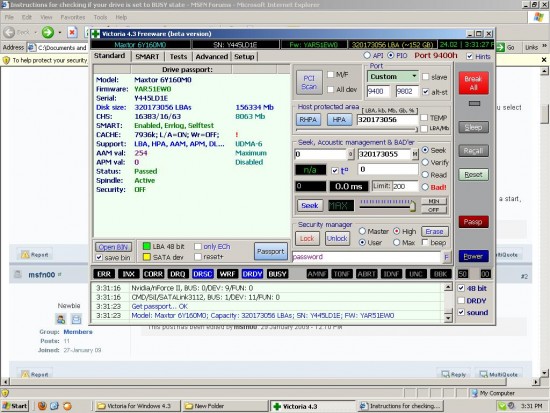Viewport: 550px width, 413px height.
Task: Click the Recall button
Action: click(473, 151)
